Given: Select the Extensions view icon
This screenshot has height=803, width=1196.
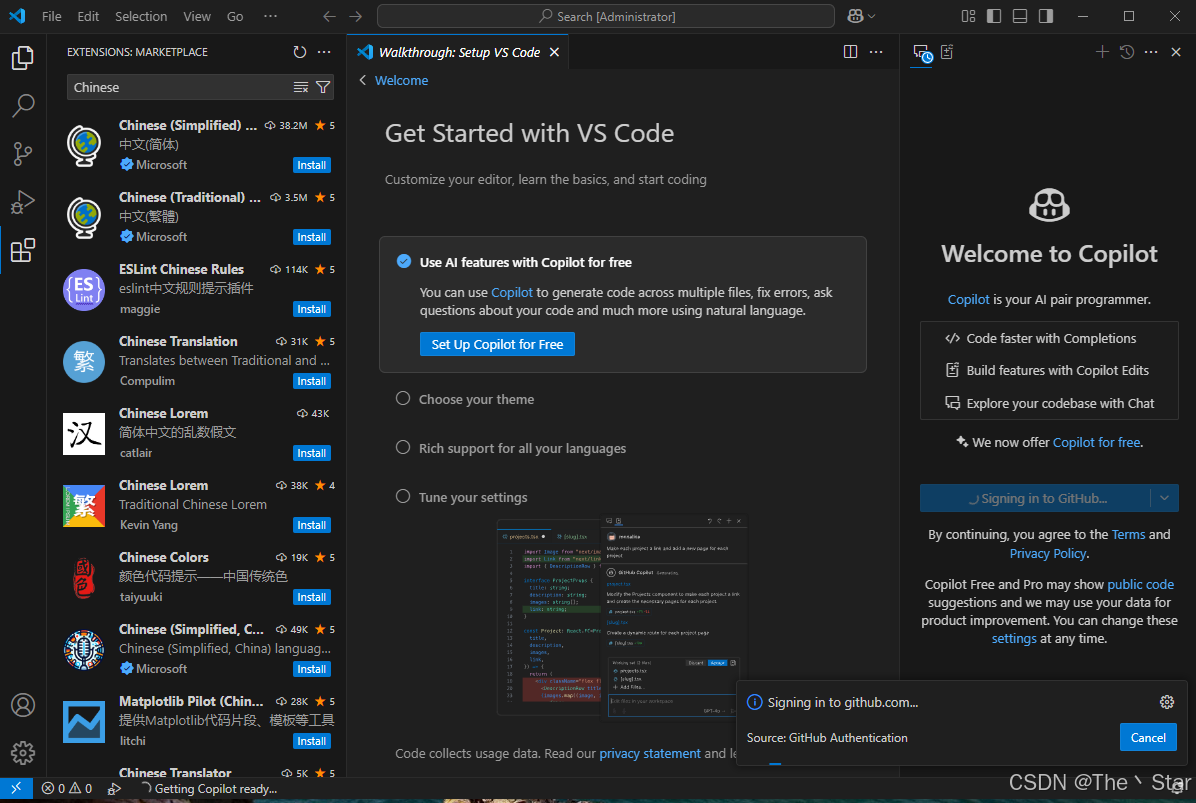Looking at the screenshot, I should pos(23,250).
